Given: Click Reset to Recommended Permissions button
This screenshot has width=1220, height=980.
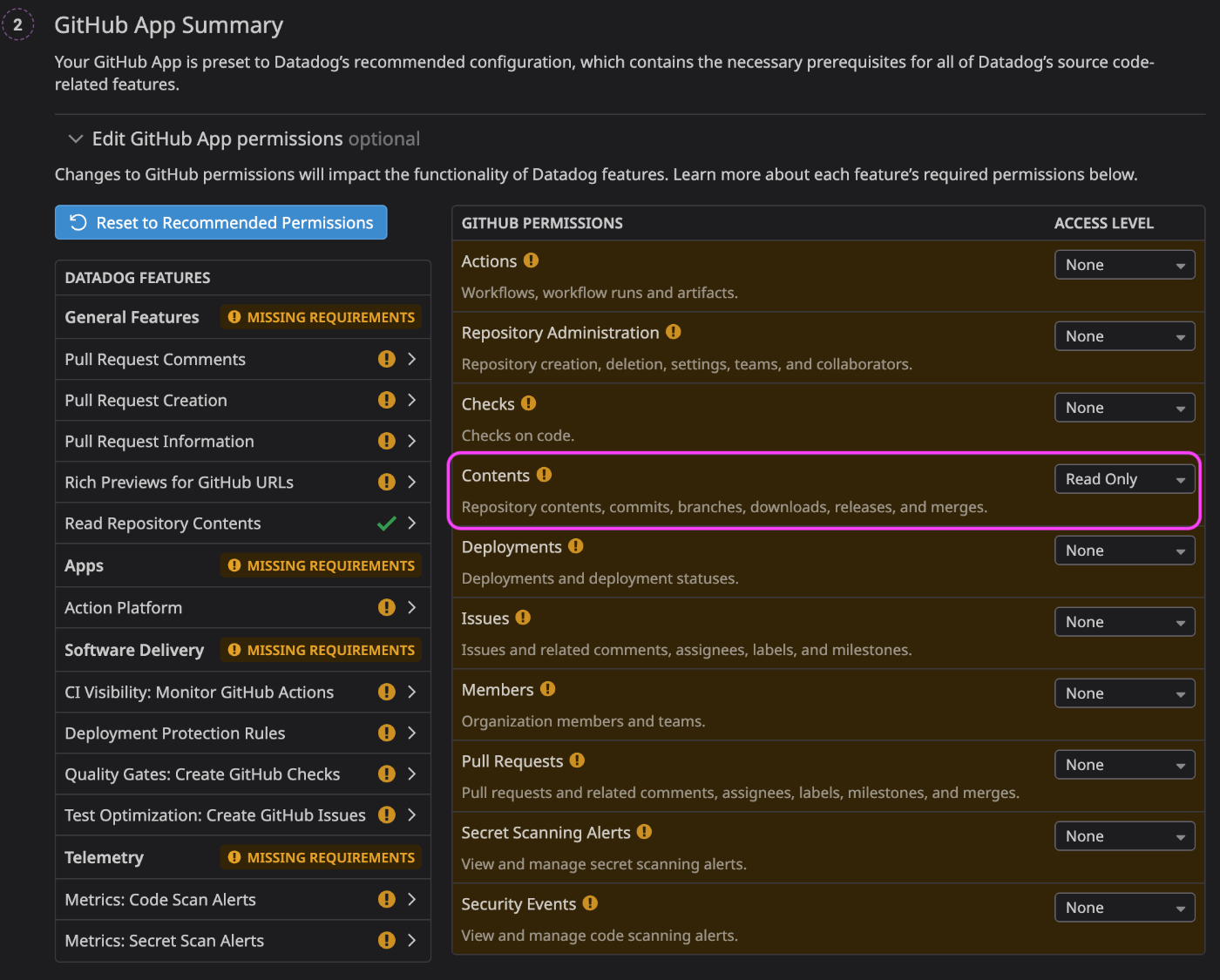Looking at the screenshot, I should [221, 222].
